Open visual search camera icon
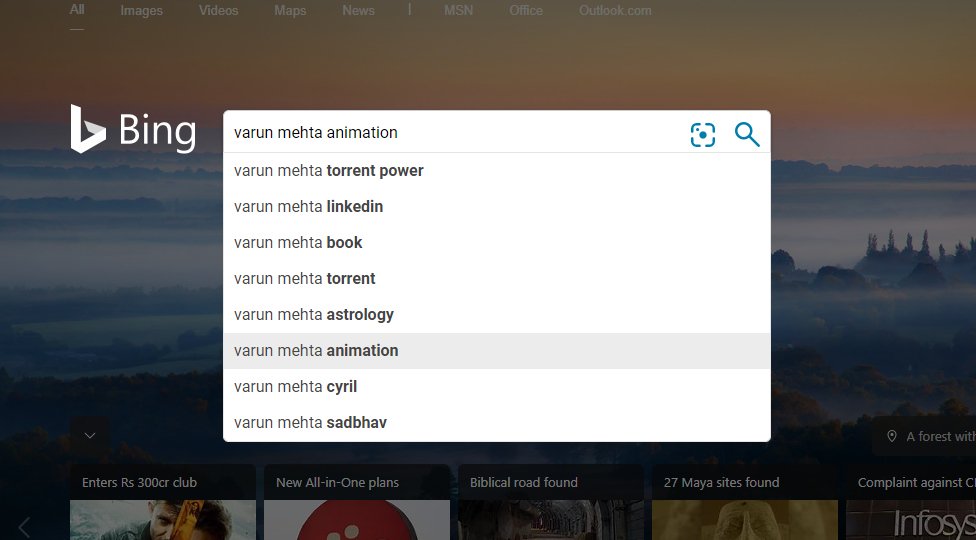The image size is (976, 540). [x=702, y=134]
